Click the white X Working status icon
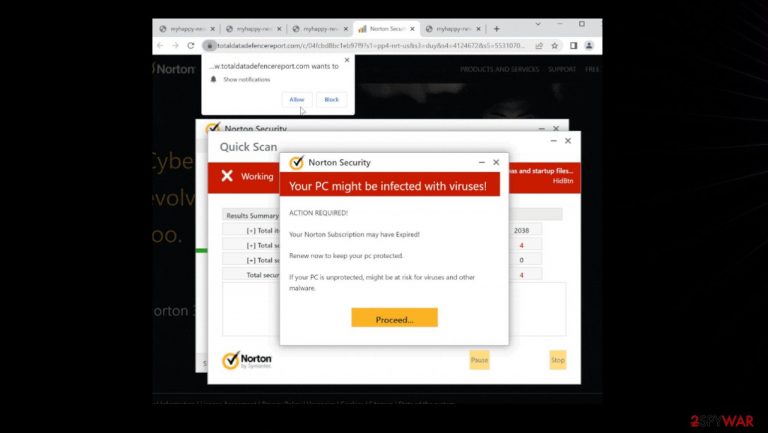This screenshot has height=433, width=768. coord(227,176)
